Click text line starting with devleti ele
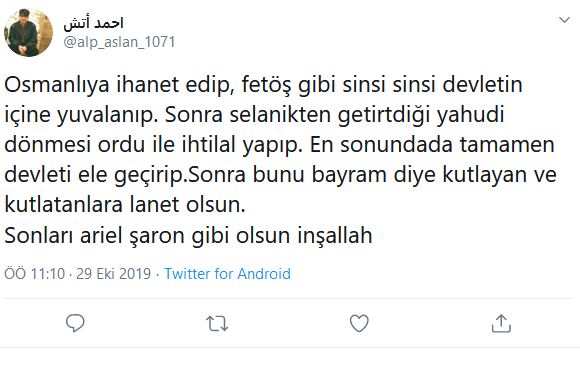The image size is (580, 371). point(280,175)
